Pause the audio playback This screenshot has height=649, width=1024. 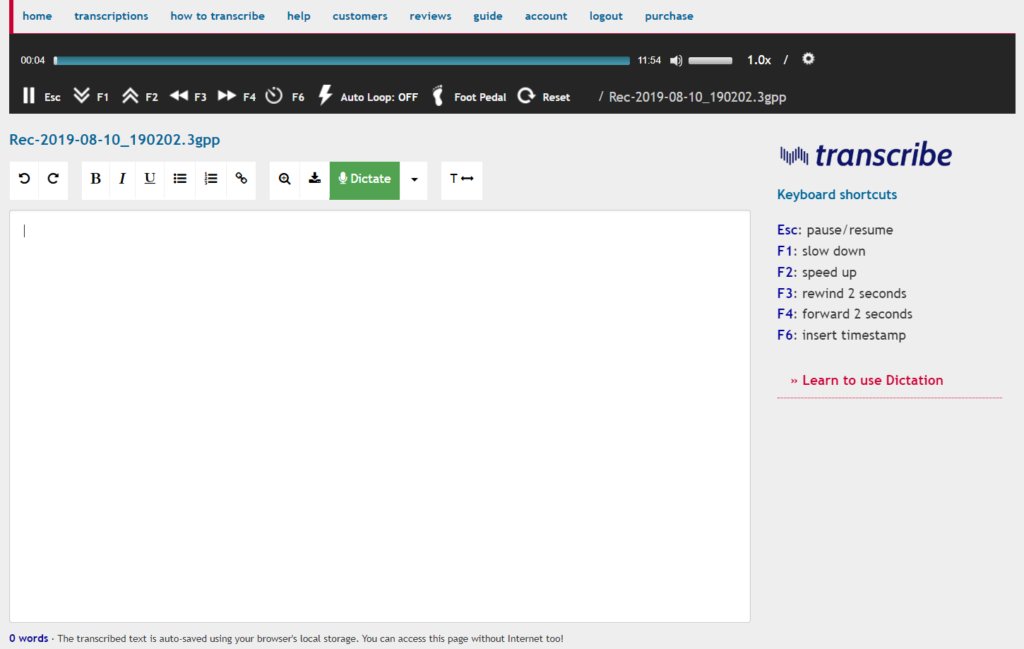tap(29, 96)
